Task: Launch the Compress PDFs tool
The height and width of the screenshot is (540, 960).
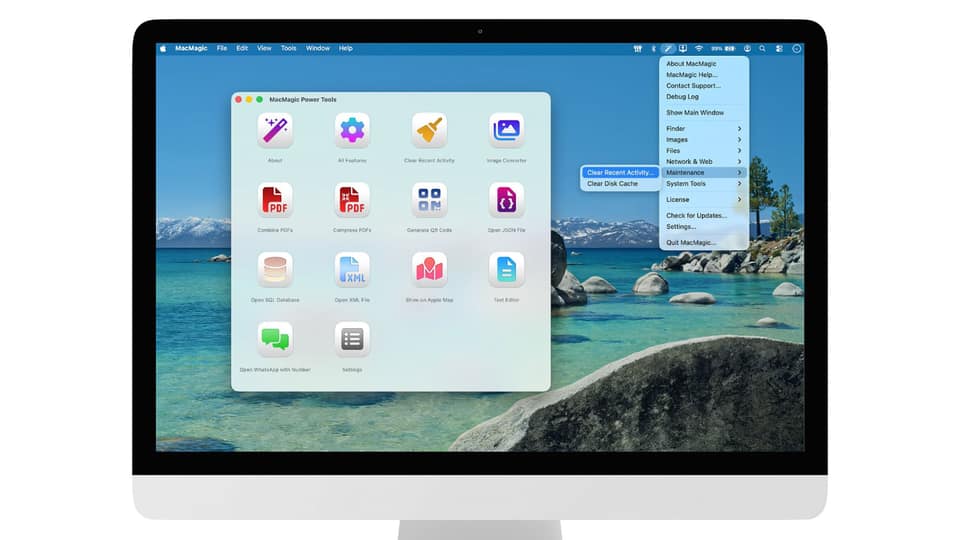Action: pos(352,200)
